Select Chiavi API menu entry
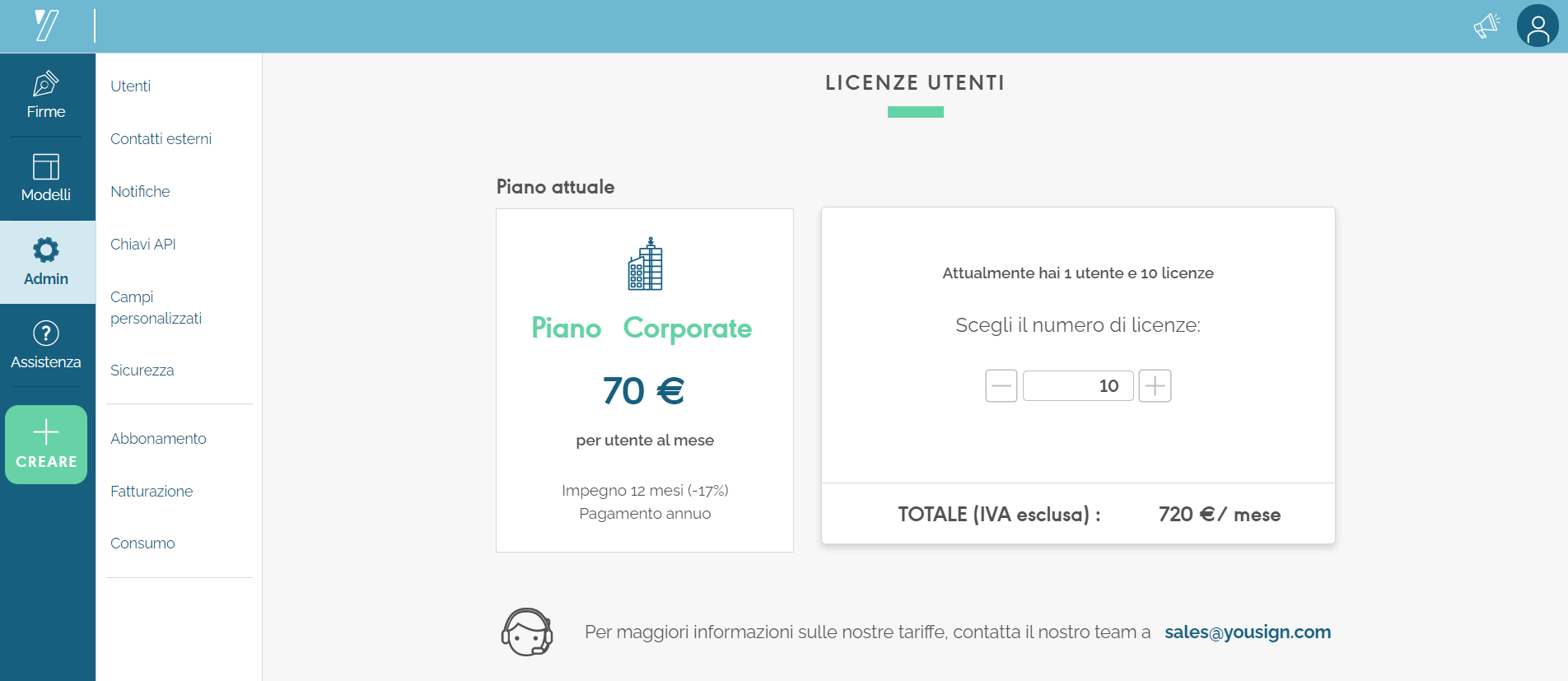Image resolution: width=1568 pixels, height=681 pixels. point(143,245)
